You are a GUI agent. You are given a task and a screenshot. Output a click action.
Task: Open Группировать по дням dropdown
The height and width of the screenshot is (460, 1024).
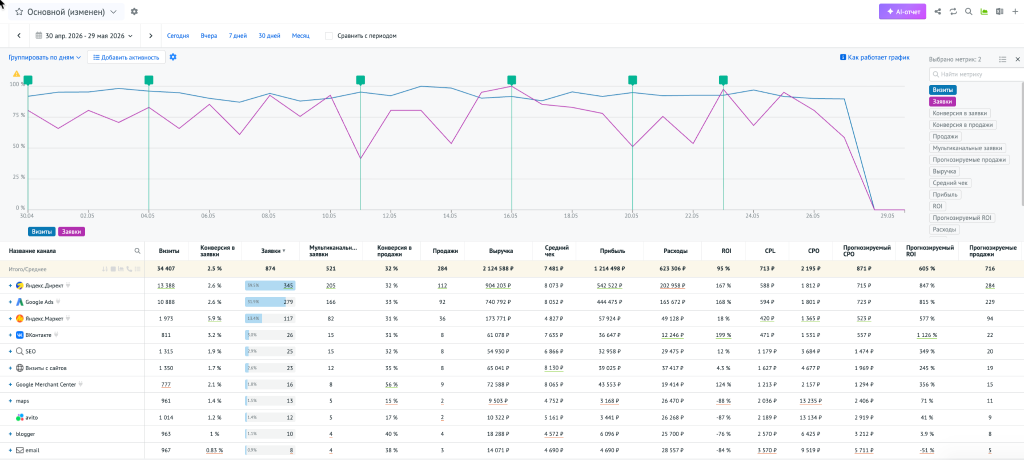[x=44, y=58]
